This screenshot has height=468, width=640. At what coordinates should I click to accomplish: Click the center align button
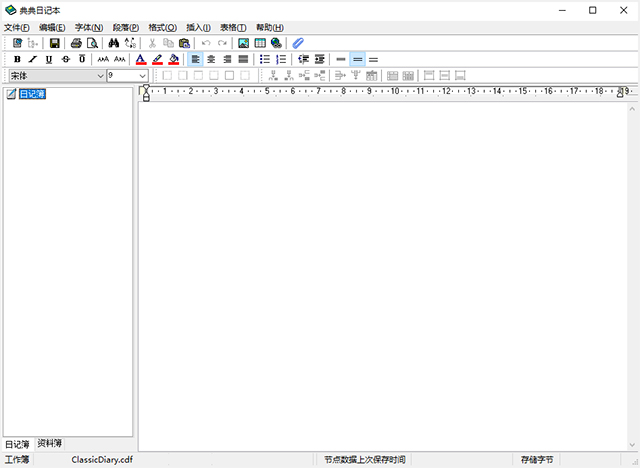[x=211, y=59]
